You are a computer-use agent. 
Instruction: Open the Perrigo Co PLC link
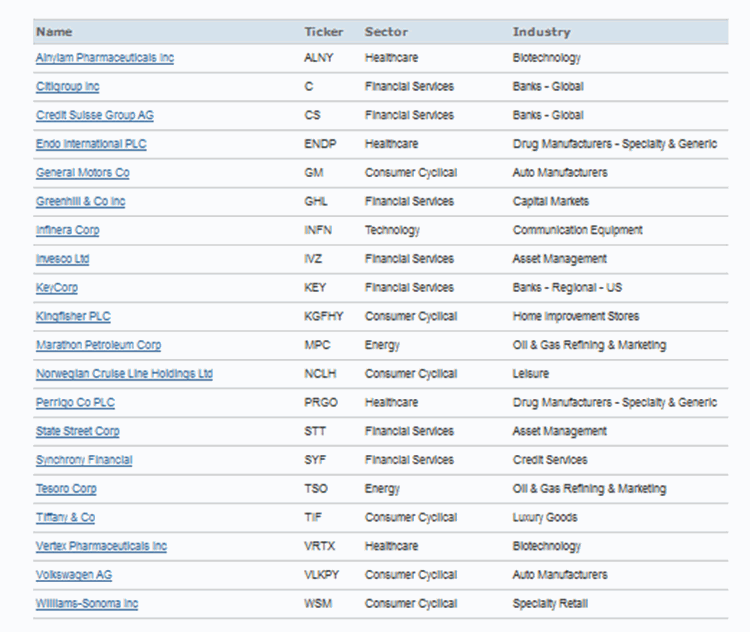coord(75,402)
